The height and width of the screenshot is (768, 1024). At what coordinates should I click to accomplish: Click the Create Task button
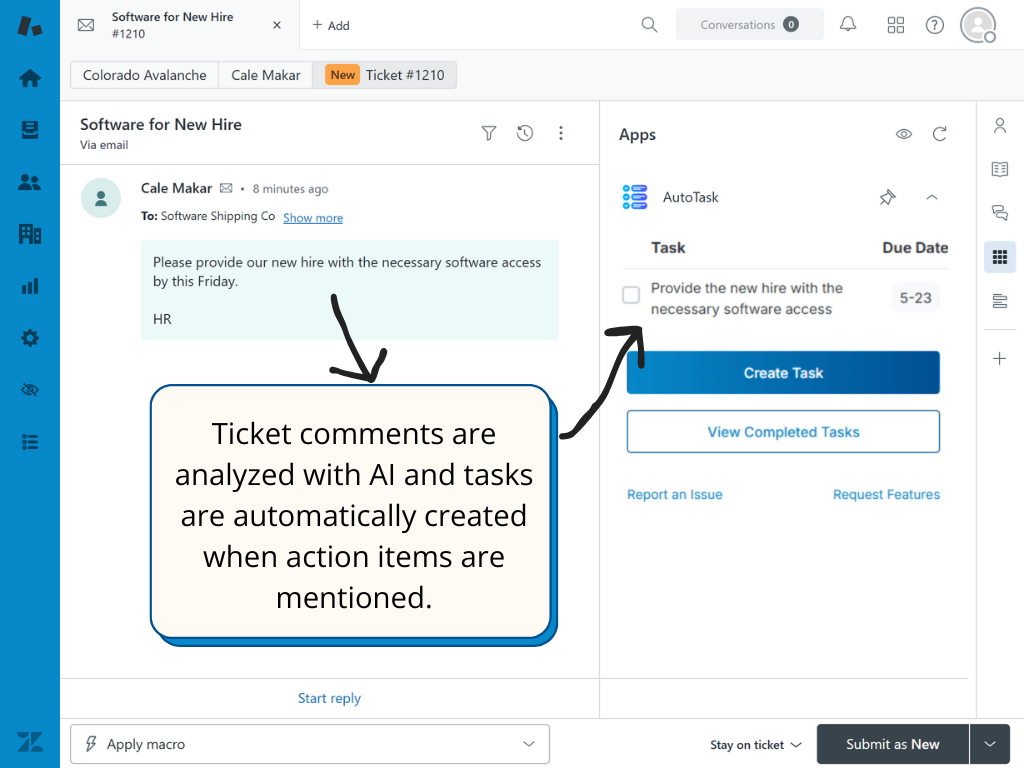[783, 373]
